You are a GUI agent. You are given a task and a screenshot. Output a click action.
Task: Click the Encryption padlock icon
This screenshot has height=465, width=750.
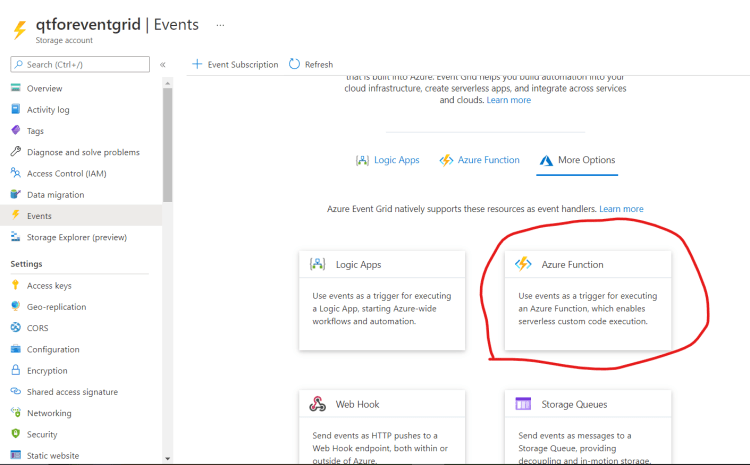tap(16, 370)
